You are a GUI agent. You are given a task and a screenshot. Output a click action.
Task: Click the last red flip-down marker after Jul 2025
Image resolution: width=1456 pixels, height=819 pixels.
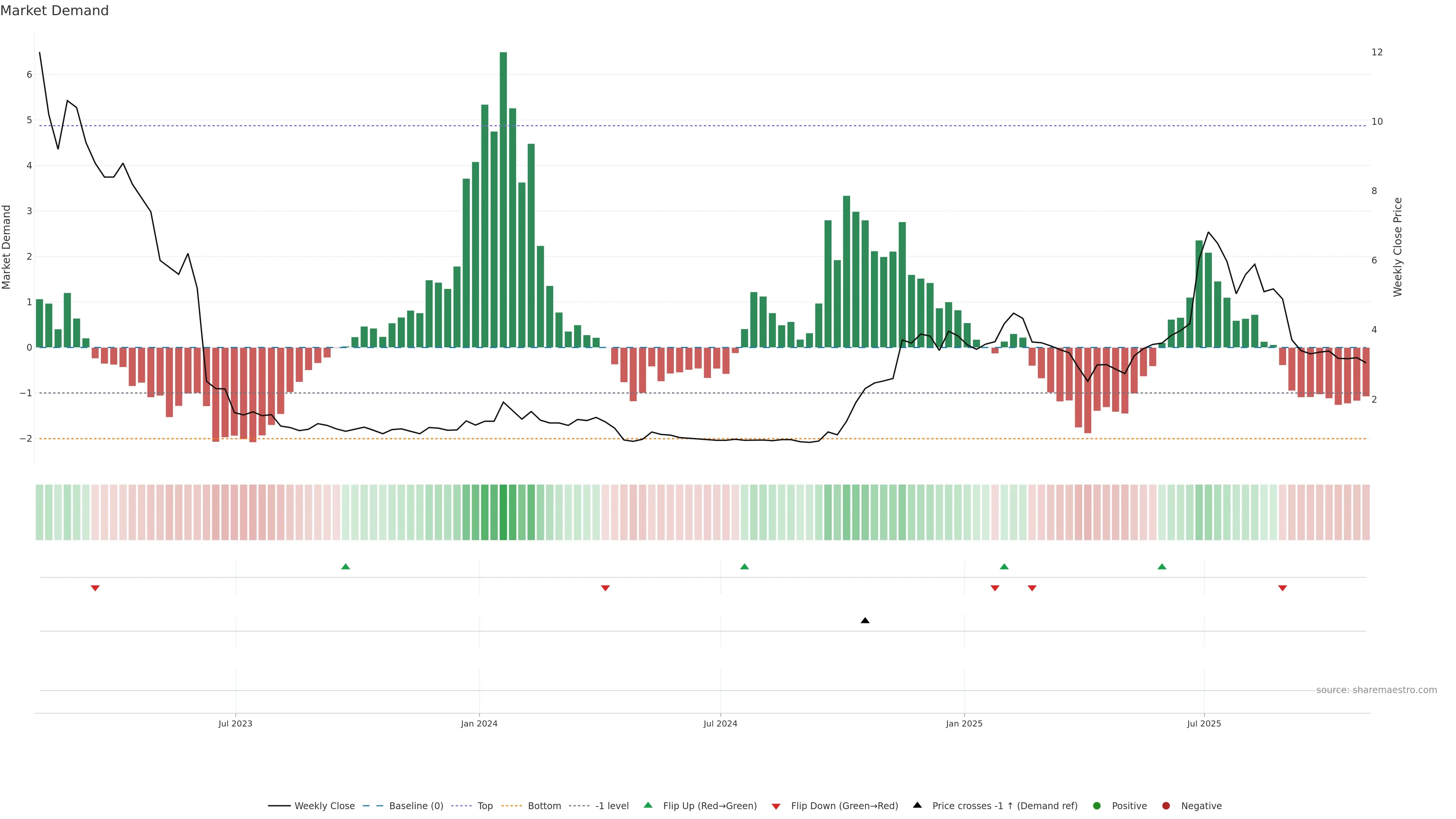1282,588
